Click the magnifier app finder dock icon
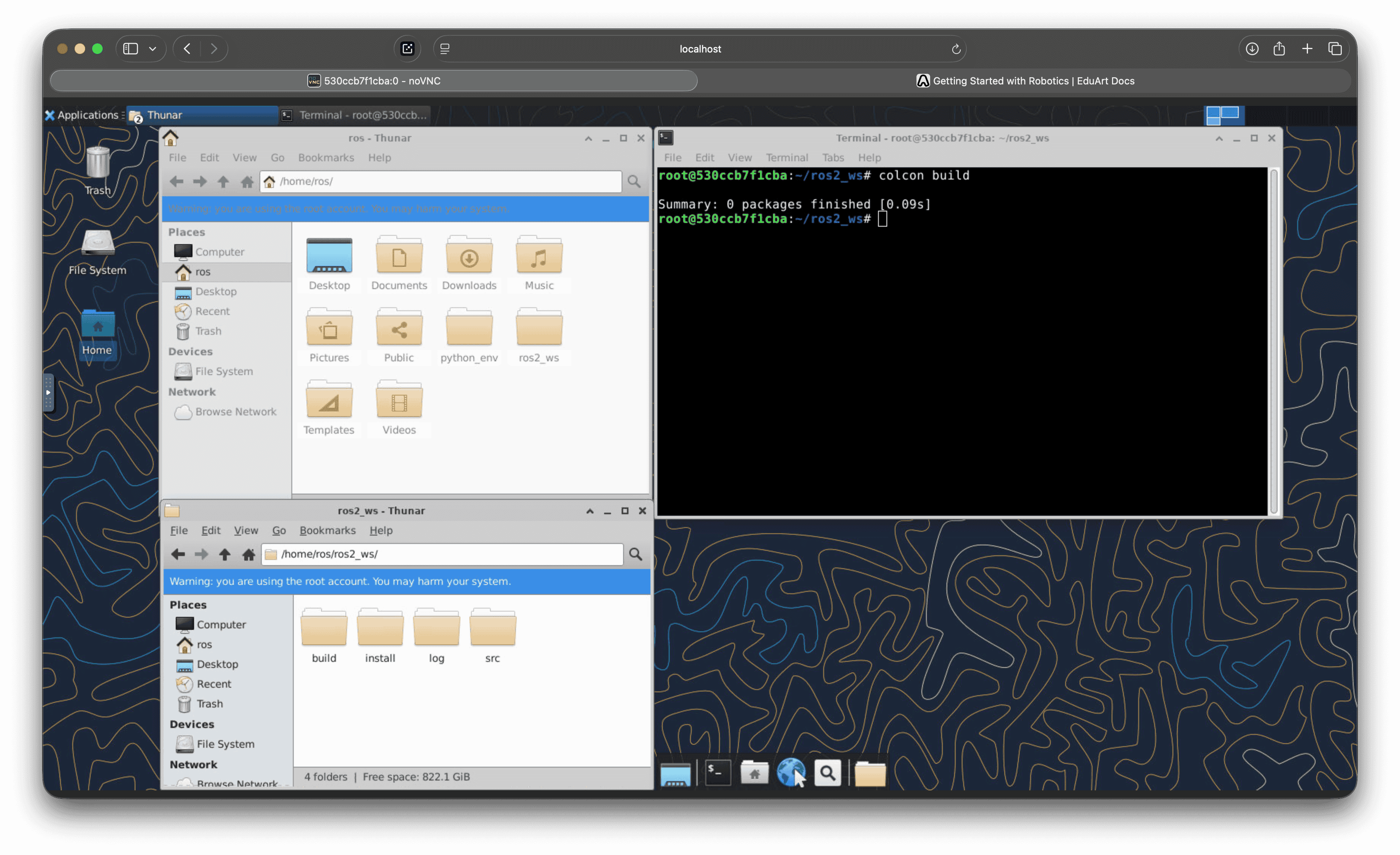The image size is (1400, 855). (827, 773)
